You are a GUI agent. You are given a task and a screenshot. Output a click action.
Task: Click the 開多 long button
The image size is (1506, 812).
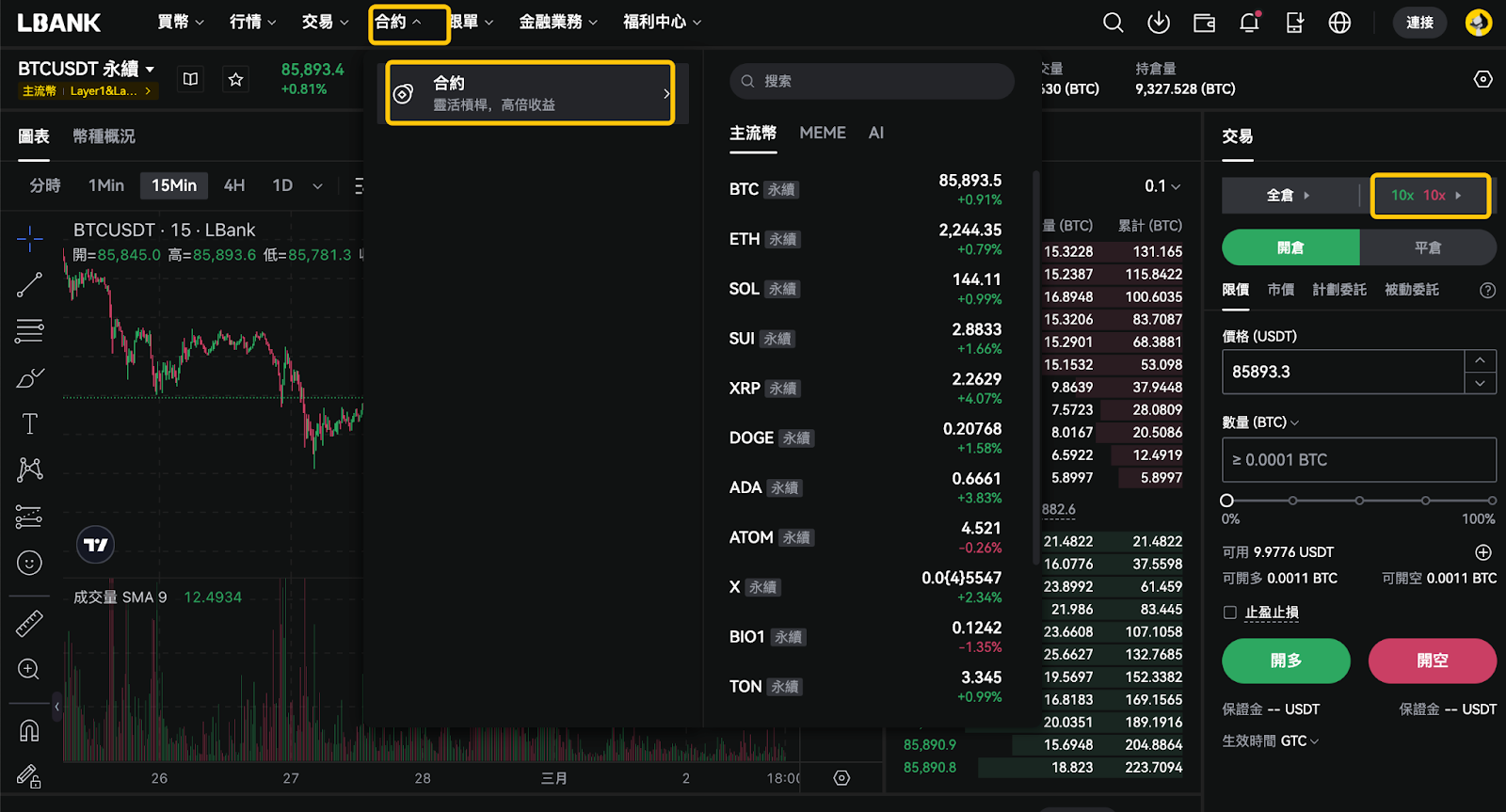point(1286,661)
